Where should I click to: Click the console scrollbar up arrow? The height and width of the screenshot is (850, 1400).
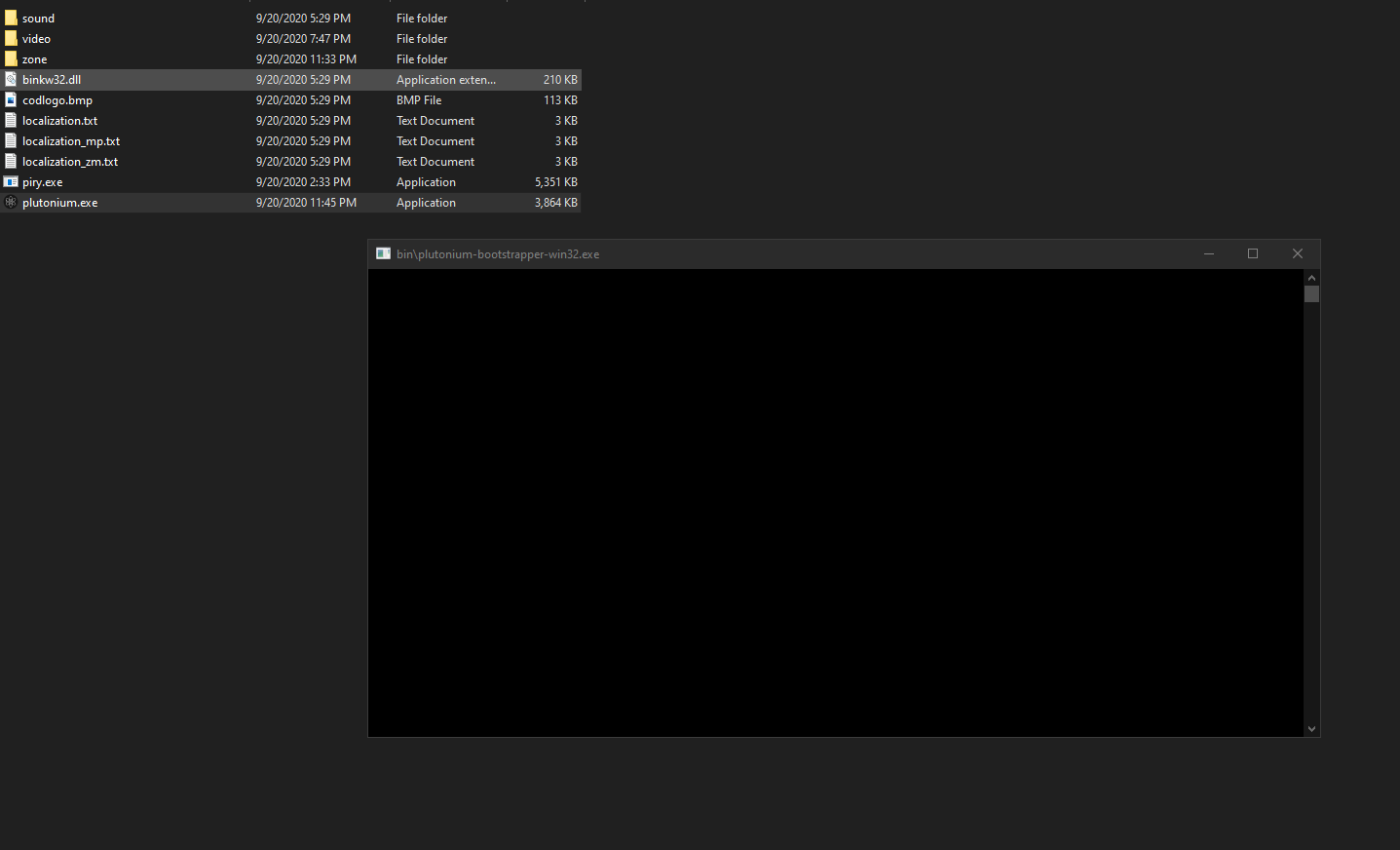(x=1311, y=278)
